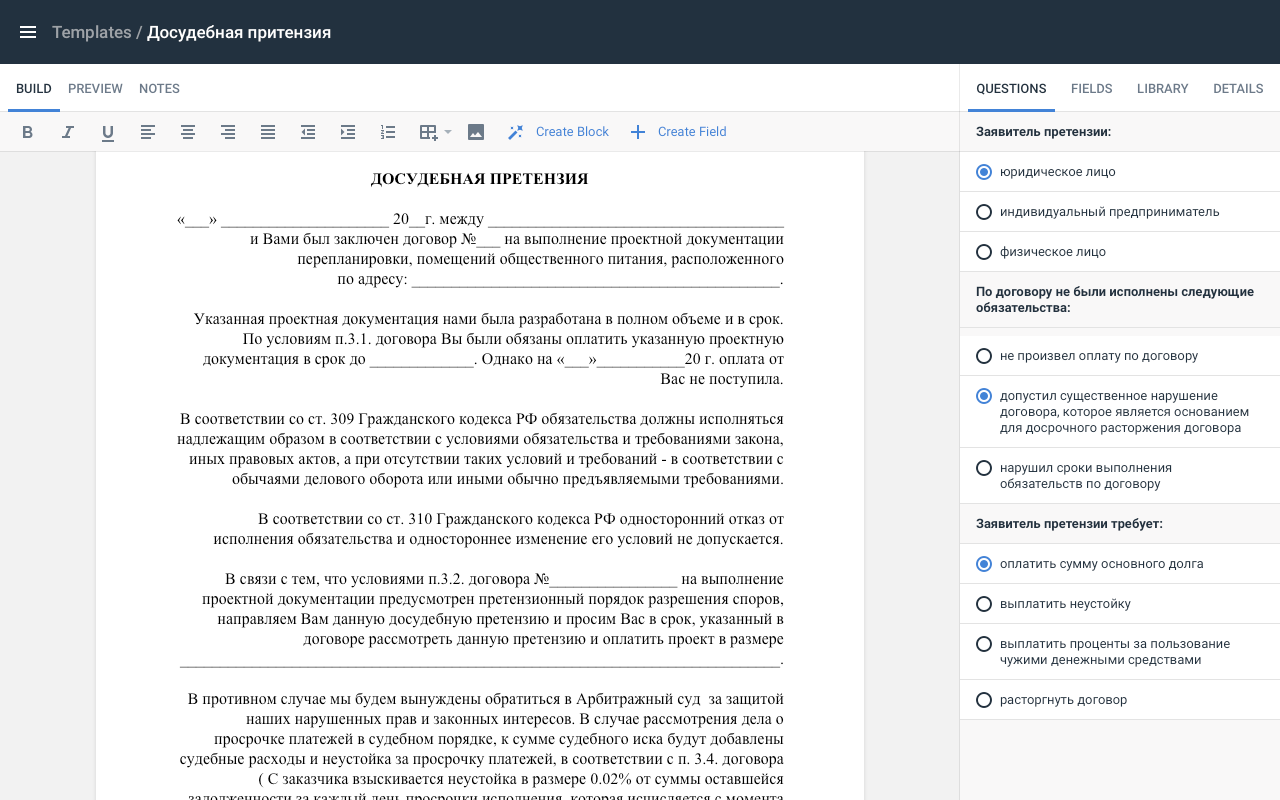The image size is (1280, 800).
Task: Increase paragraph indent
Action: (x=348, y=132)
